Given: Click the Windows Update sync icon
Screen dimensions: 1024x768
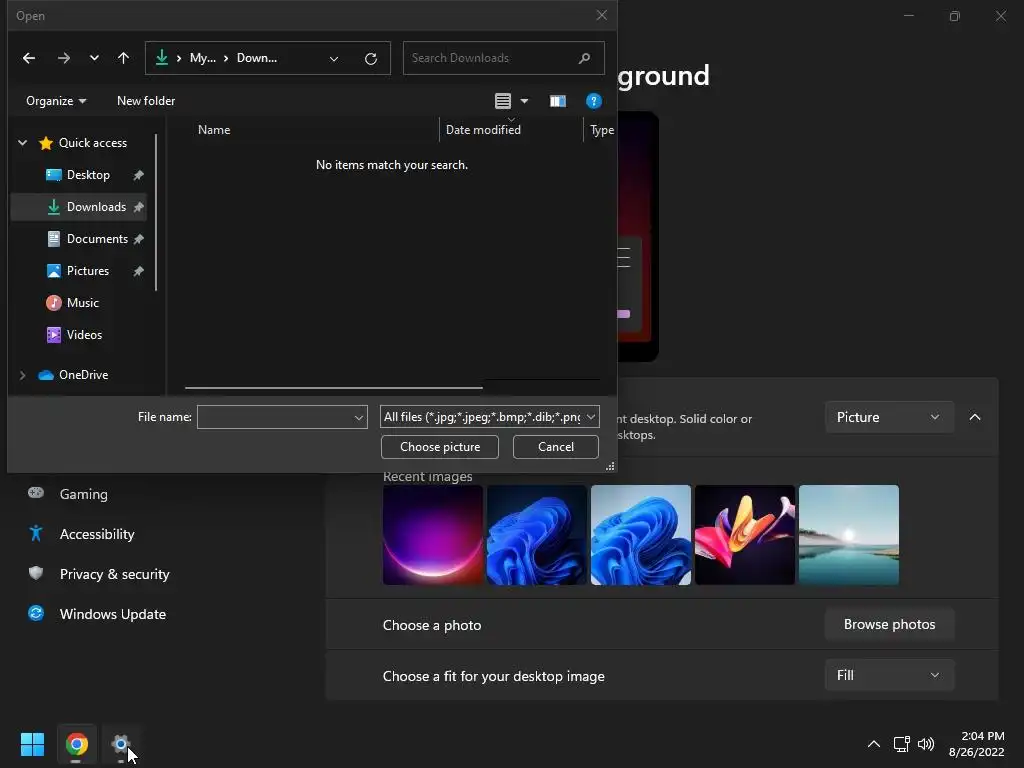Looking at the screenshot, I should tap(36, 613).
